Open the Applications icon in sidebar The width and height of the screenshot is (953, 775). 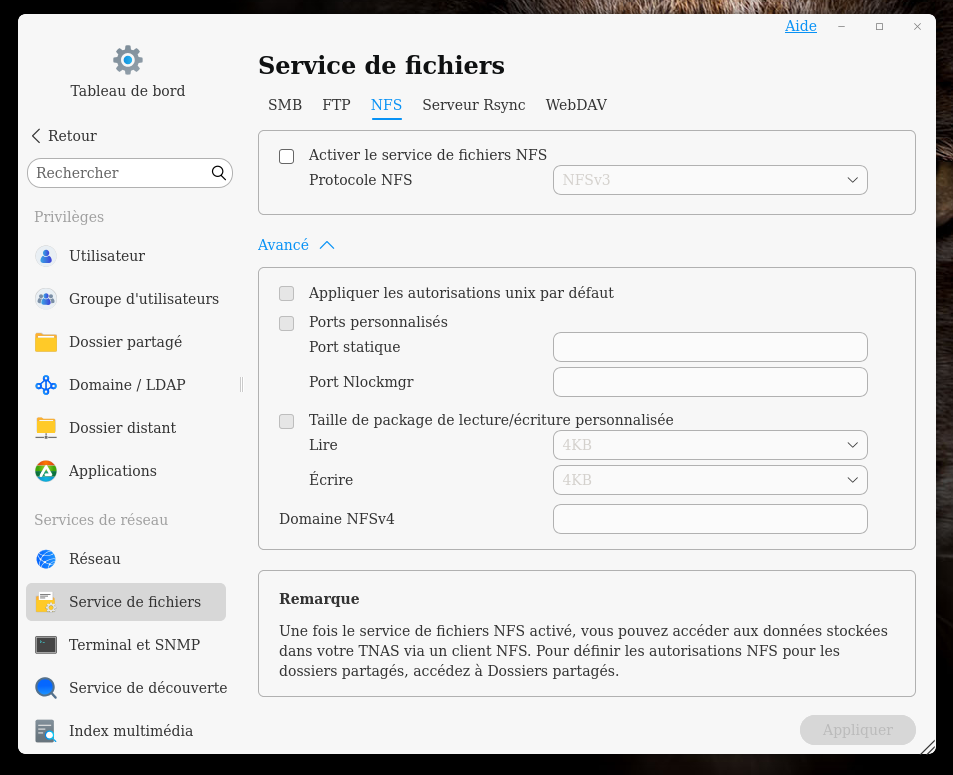(x=46, y=471)
